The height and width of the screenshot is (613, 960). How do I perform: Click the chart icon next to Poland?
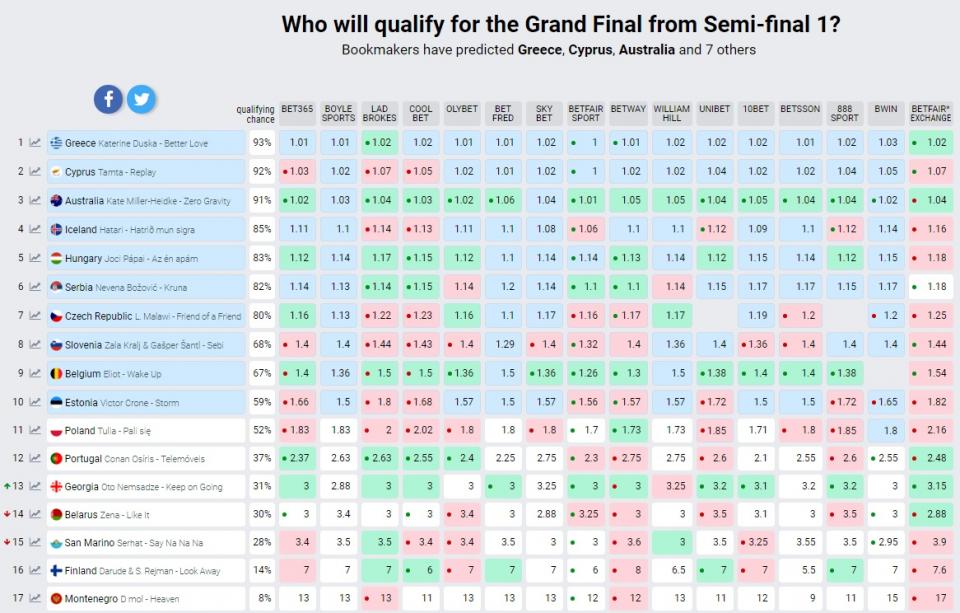(35, 431)
